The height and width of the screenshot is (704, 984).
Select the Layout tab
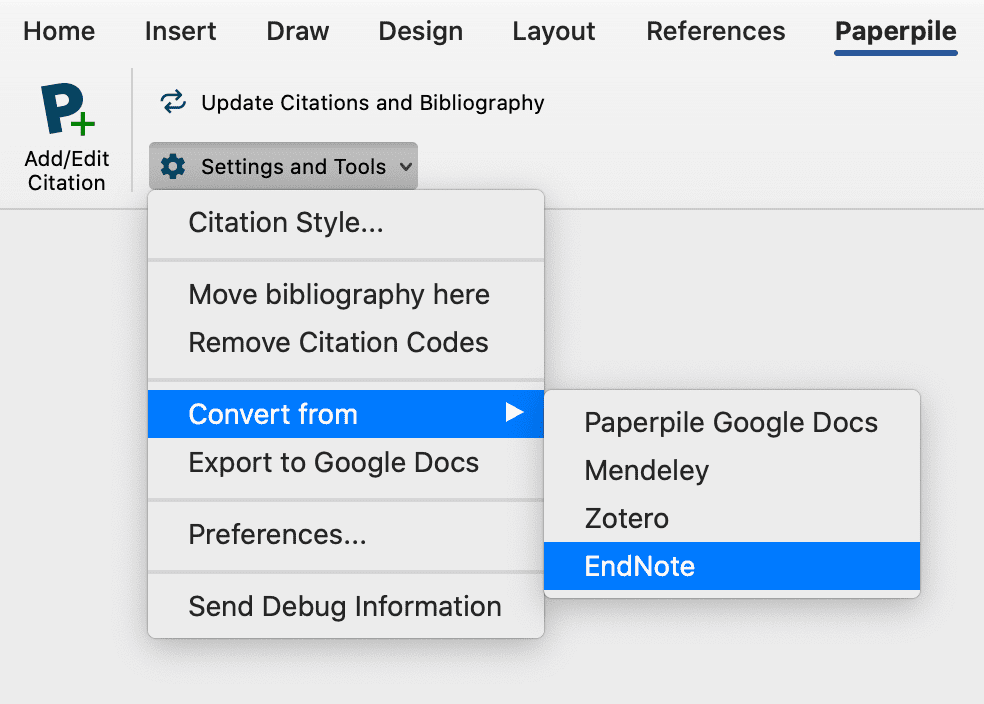554,32
